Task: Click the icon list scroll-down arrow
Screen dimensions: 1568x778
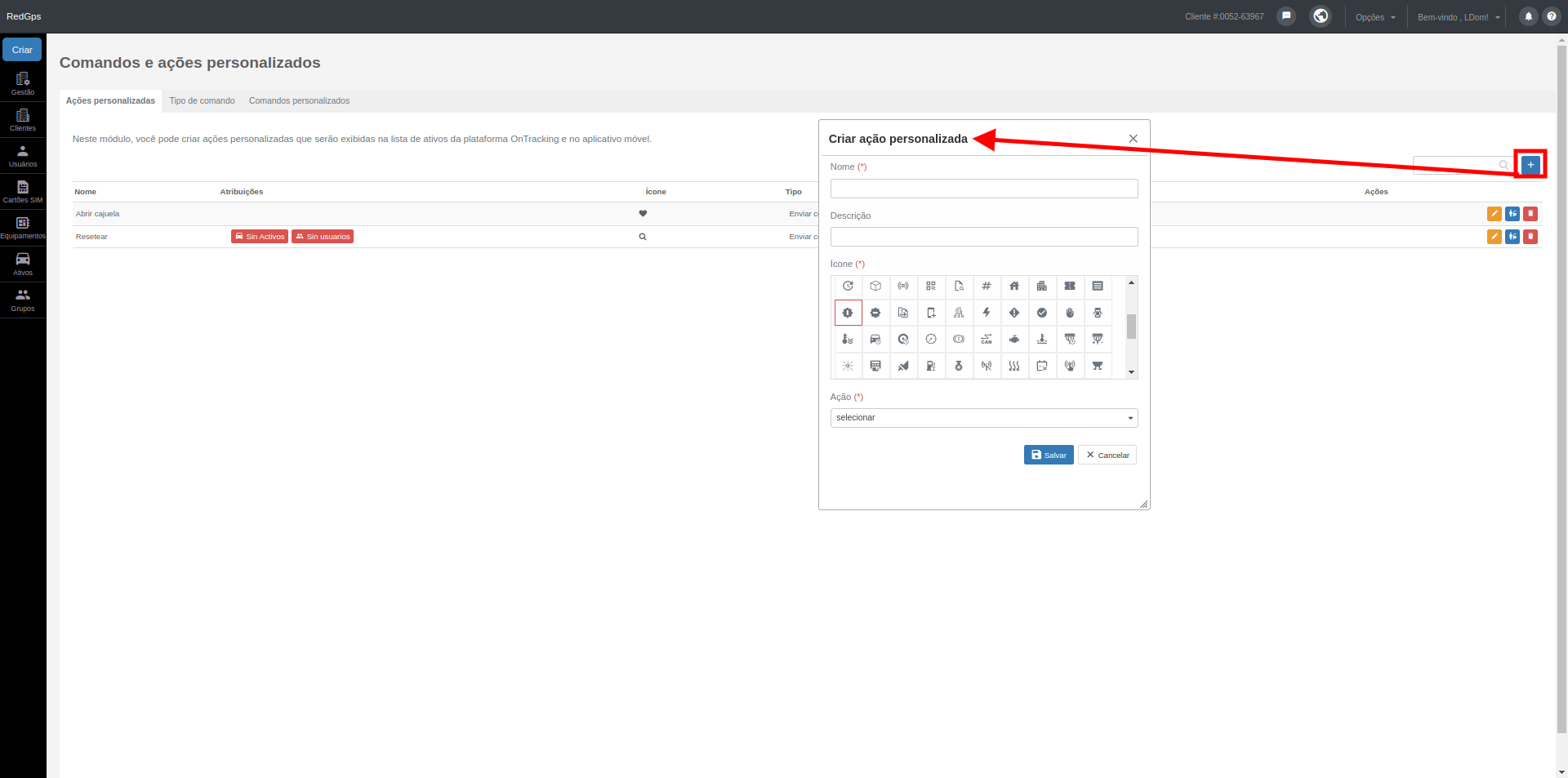Action: point(1131,372)
